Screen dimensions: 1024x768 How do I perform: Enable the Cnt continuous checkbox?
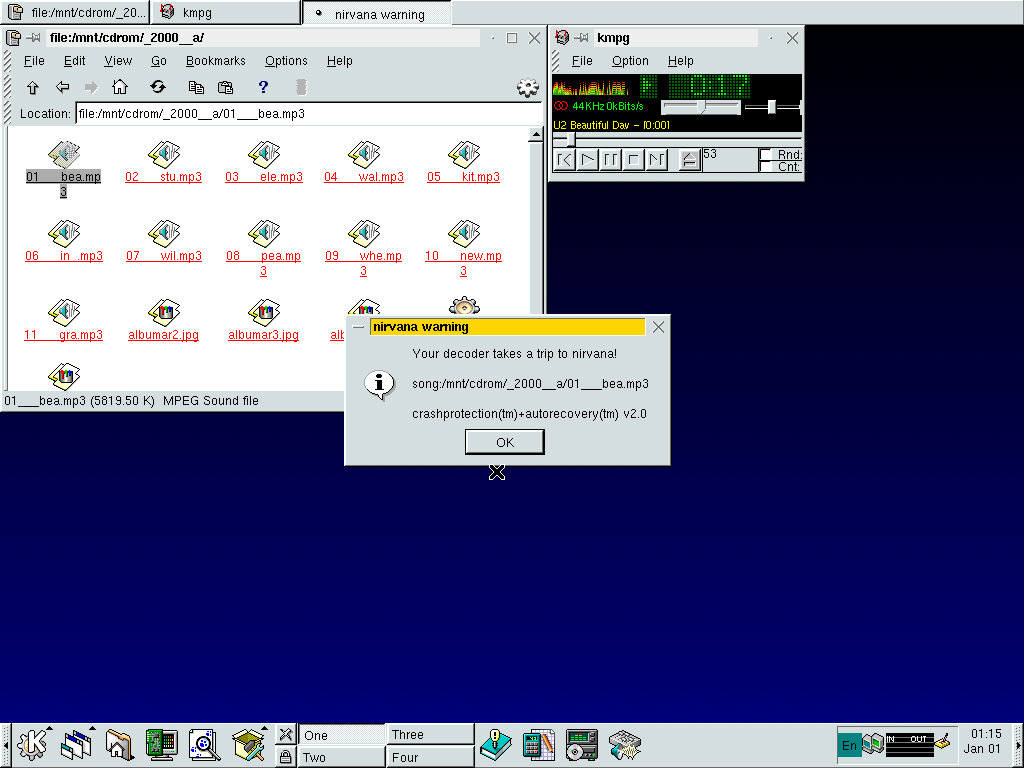click(x=766, y=166)
